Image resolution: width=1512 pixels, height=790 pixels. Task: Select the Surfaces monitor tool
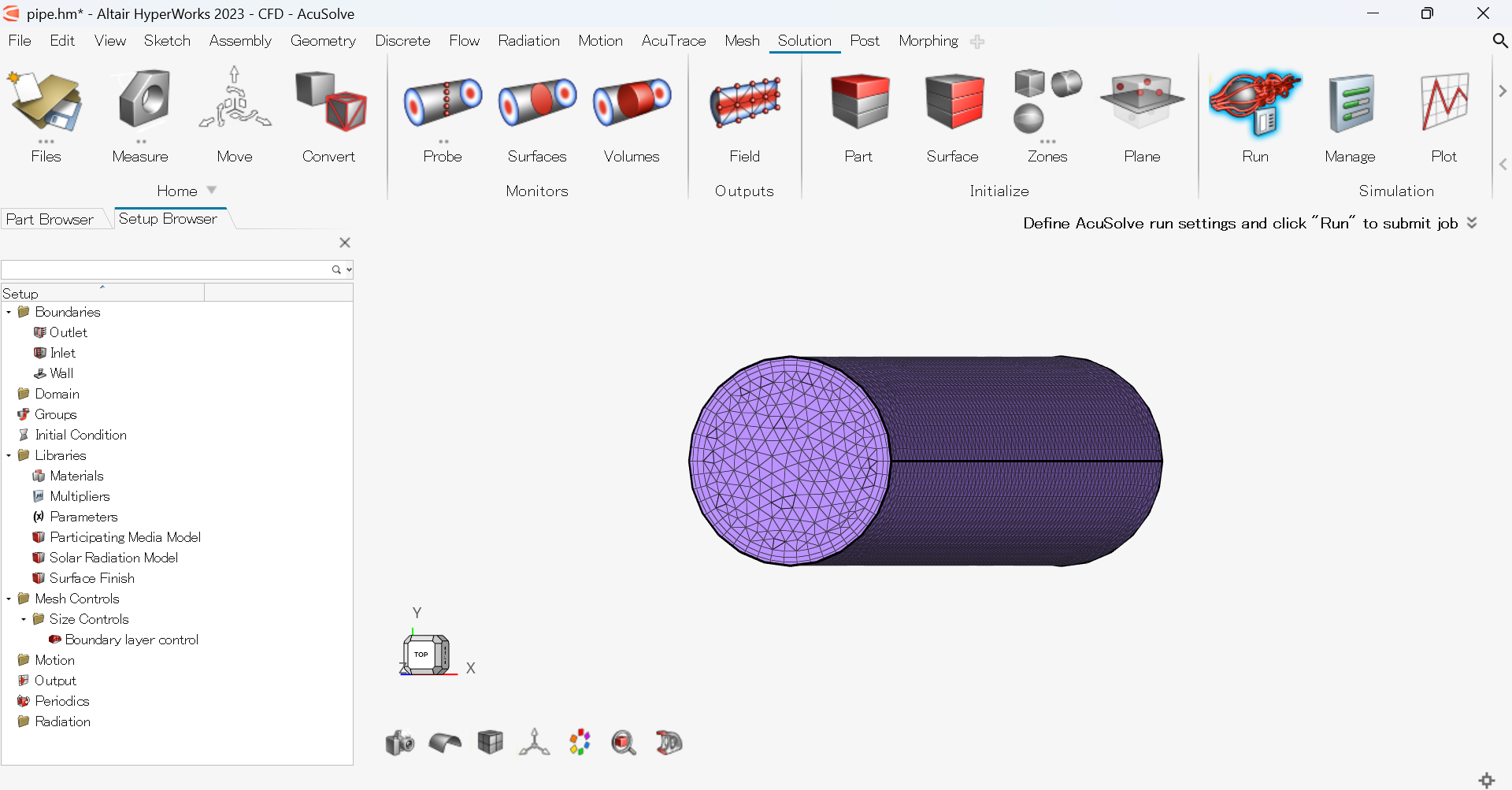(x=537, y=102)
